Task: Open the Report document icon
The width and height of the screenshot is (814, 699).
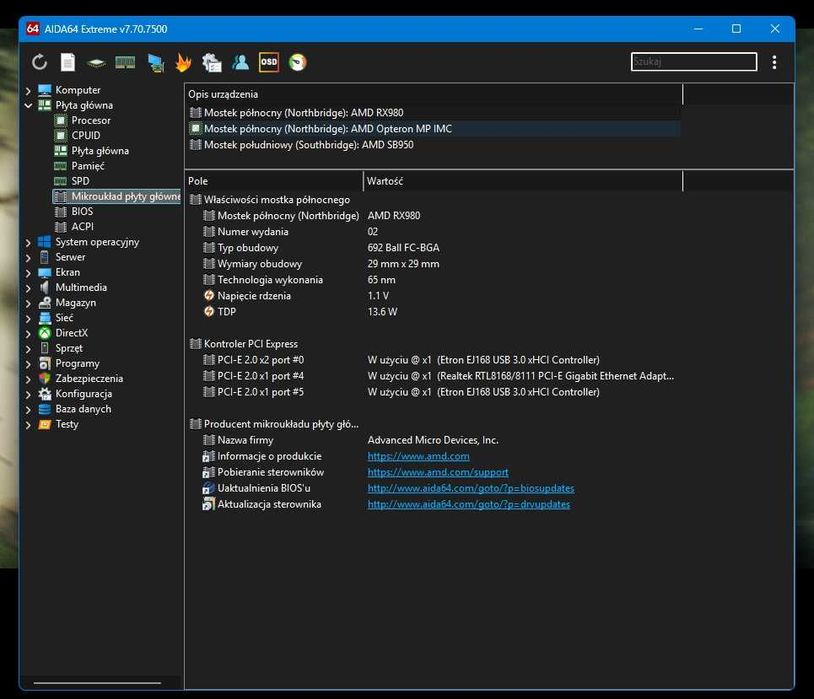Action: coord(68,62)
